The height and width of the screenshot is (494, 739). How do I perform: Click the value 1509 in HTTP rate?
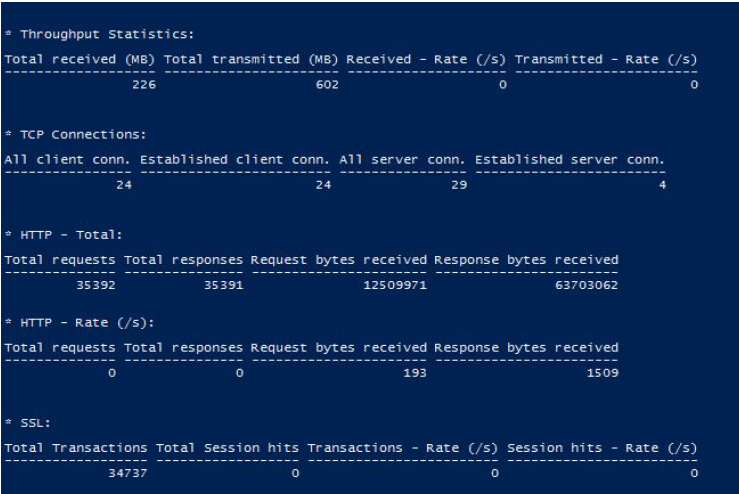[x=602, y=373]
